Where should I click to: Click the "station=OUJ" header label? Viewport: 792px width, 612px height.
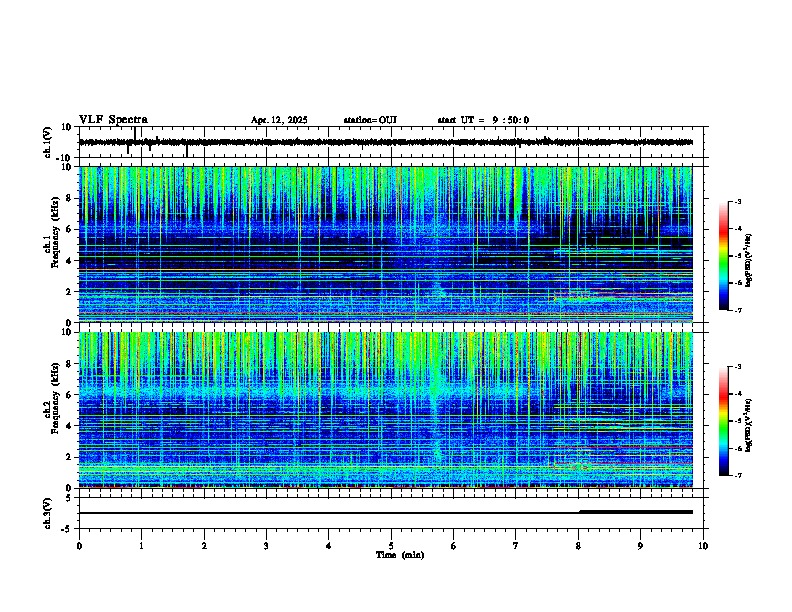click(x=370, y=120)
